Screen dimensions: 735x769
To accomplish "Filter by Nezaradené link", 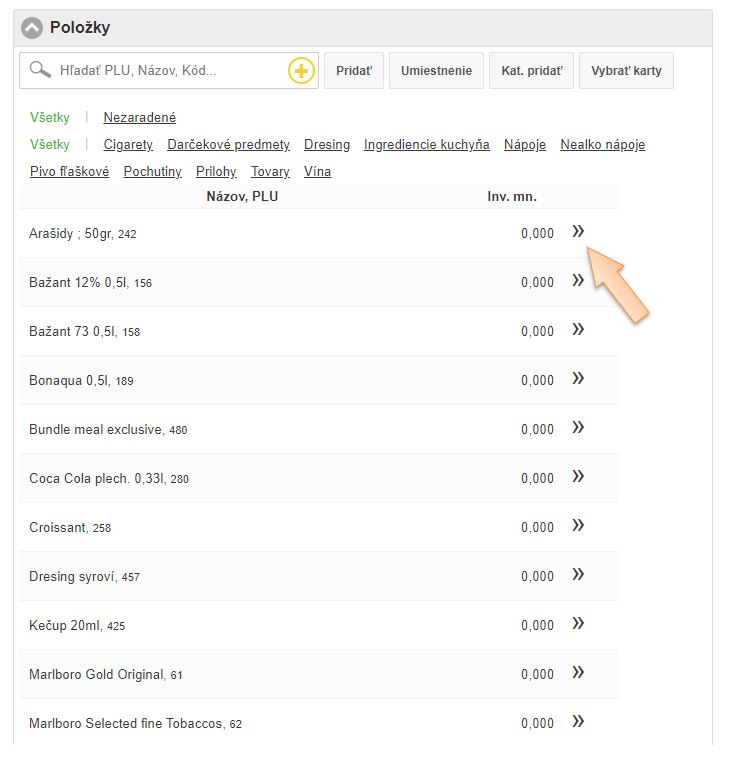I will pos(139,118).
